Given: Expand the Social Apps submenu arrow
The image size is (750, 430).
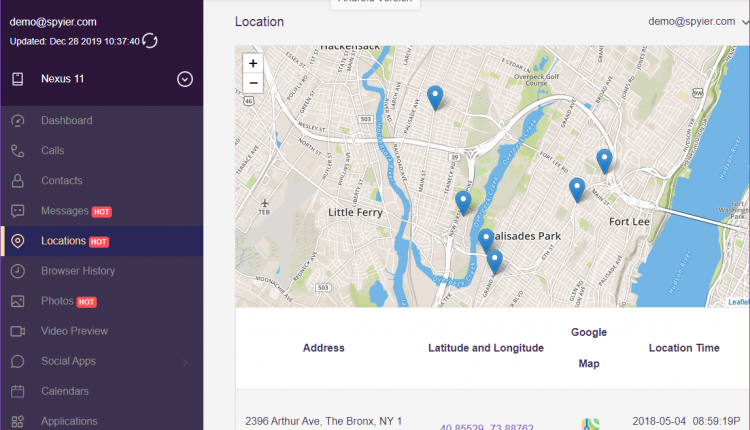Looking at the screenshot, I should coord(185,362).
